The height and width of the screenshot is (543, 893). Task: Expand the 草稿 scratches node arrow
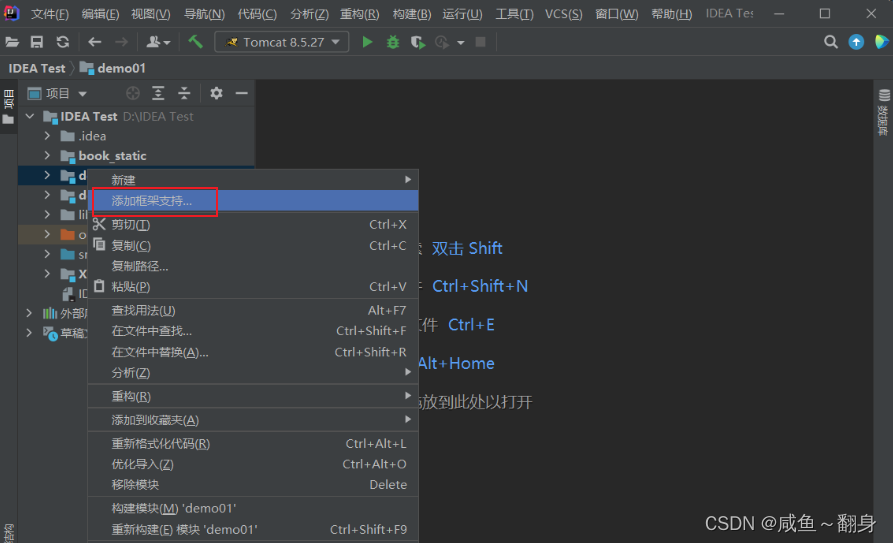click(29, 333)
